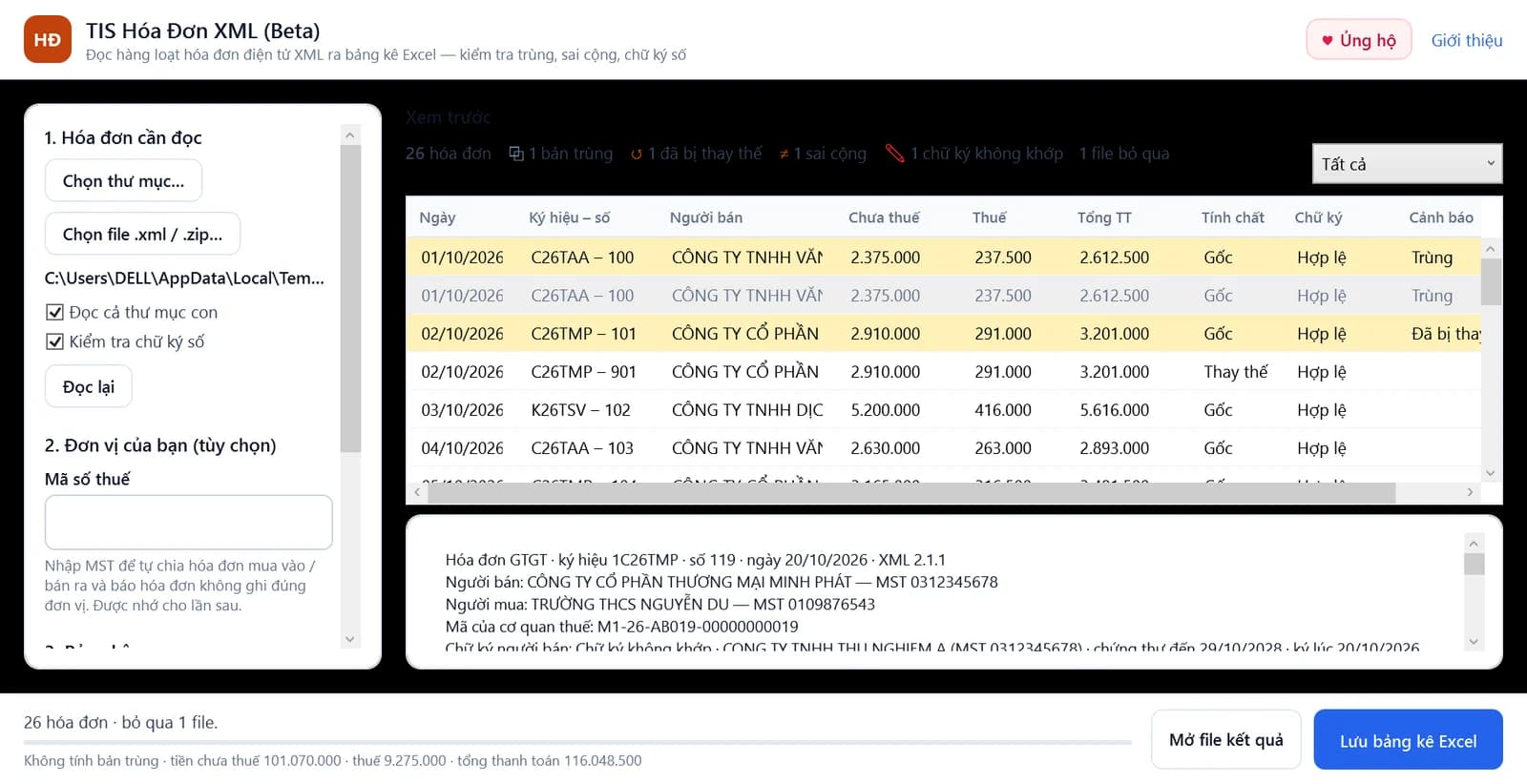Screen dimensions: 1527x784
Task: Click the invoice table's horizontal scrollbar thumb
Action: click(x=911, y=492)
